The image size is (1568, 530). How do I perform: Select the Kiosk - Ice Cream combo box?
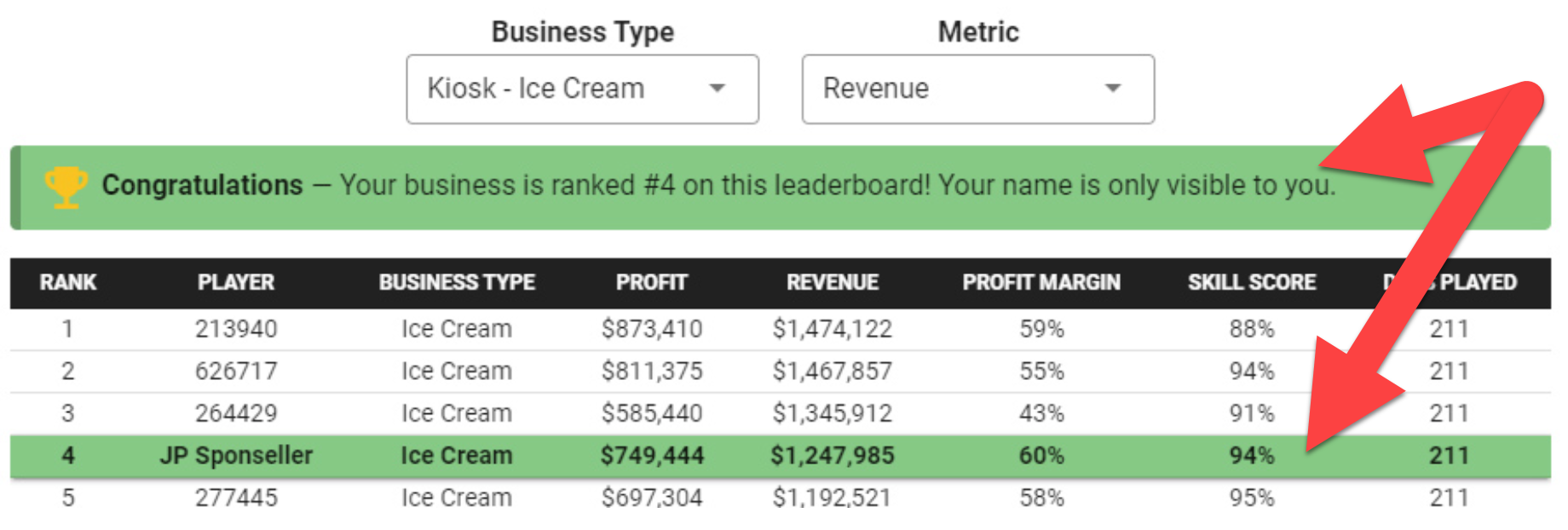tap(582, 89)
